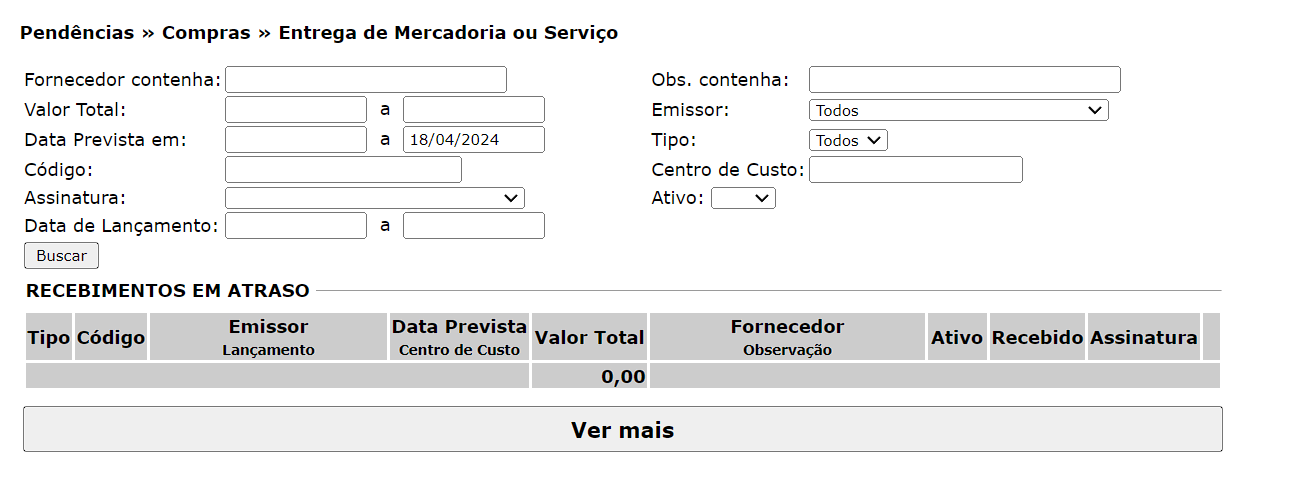The width and height of the screenshot is (1292, 494).
Task: Click the Data de Lançamento start field
Action: (296, 226)
